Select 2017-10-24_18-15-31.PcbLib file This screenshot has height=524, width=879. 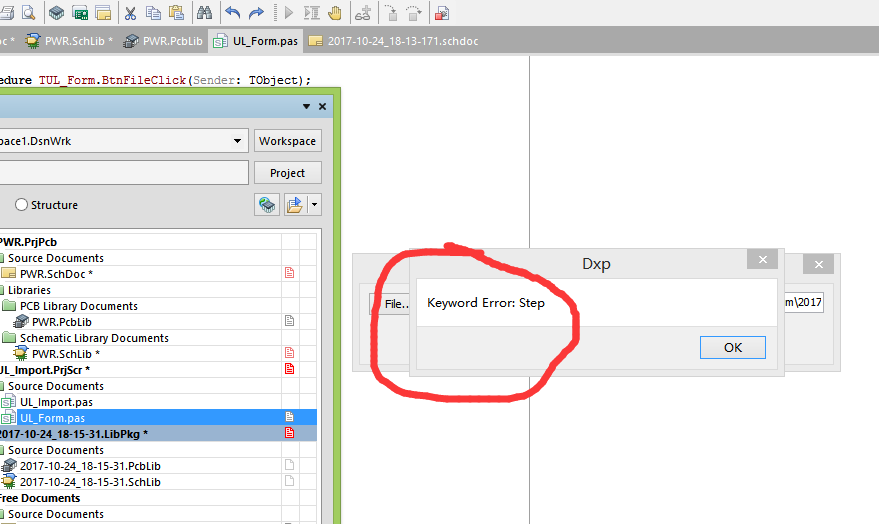(x=90, y=466)
